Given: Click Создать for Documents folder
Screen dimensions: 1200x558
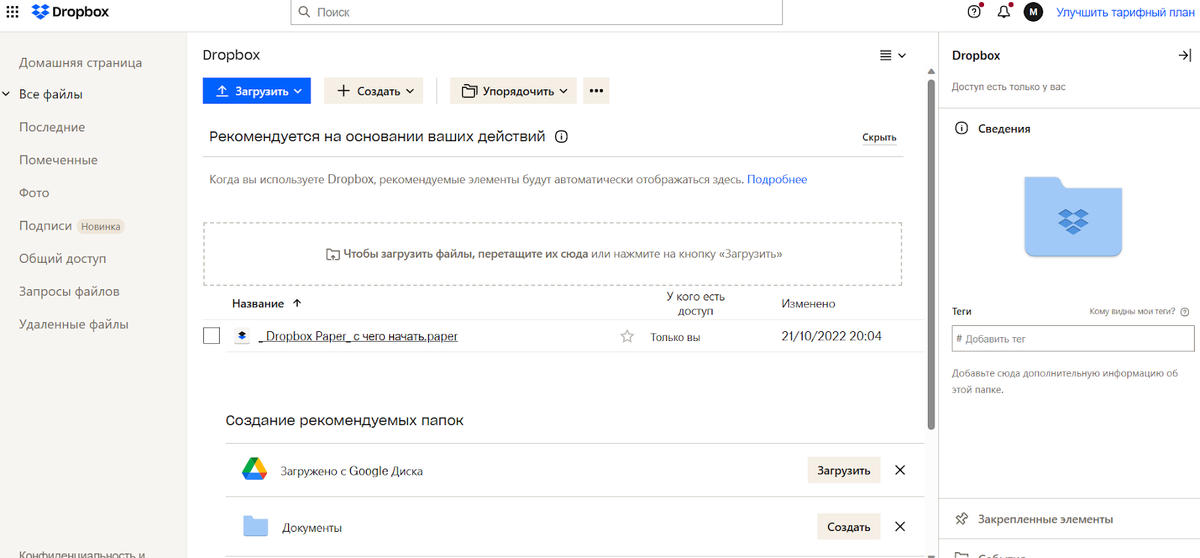Looking at the screenshot, I should (849, 527).
